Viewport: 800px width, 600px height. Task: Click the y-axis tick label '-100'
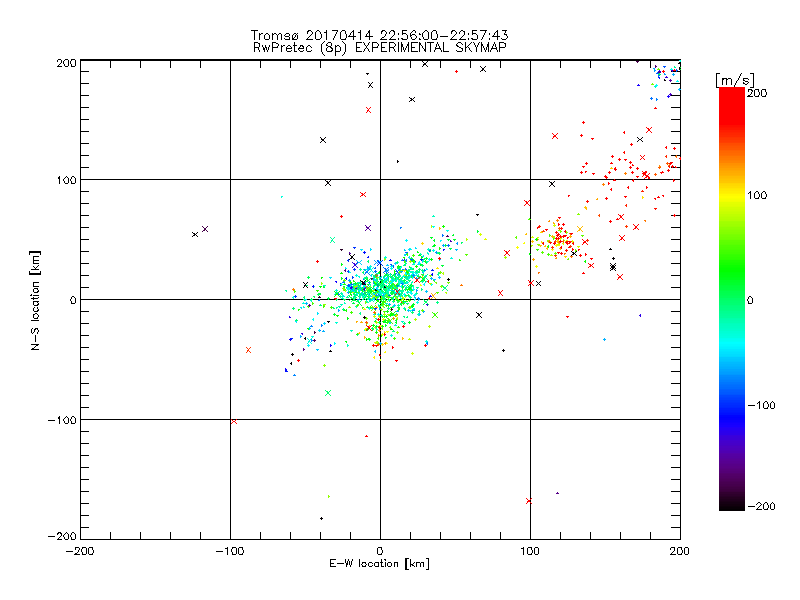pos(62,420)
